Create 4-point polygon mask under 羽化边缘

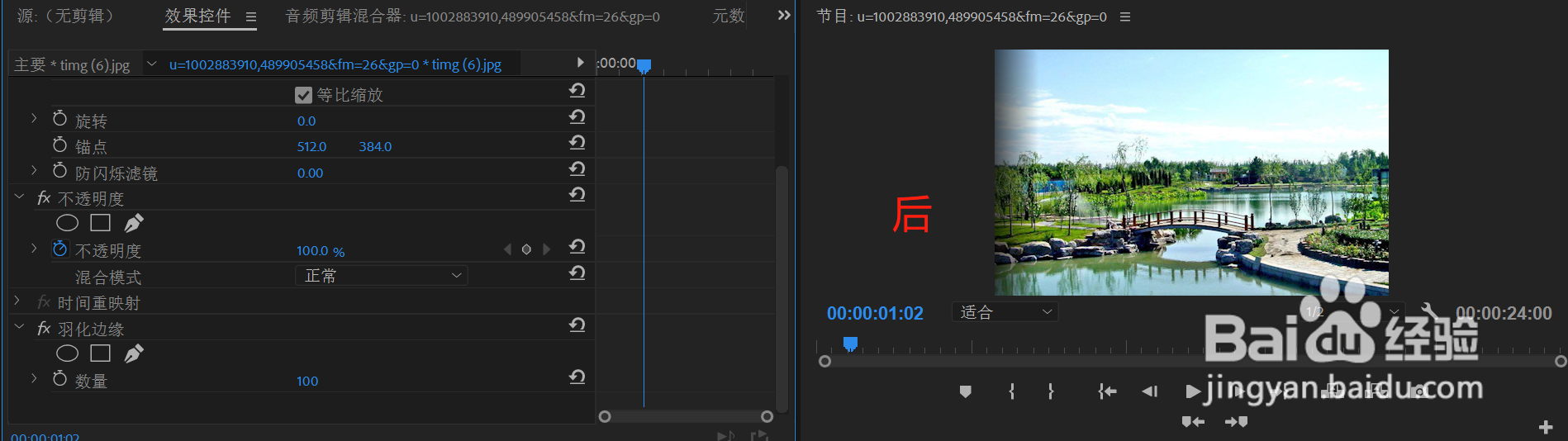pyautogui.click(x=100, y=353)
